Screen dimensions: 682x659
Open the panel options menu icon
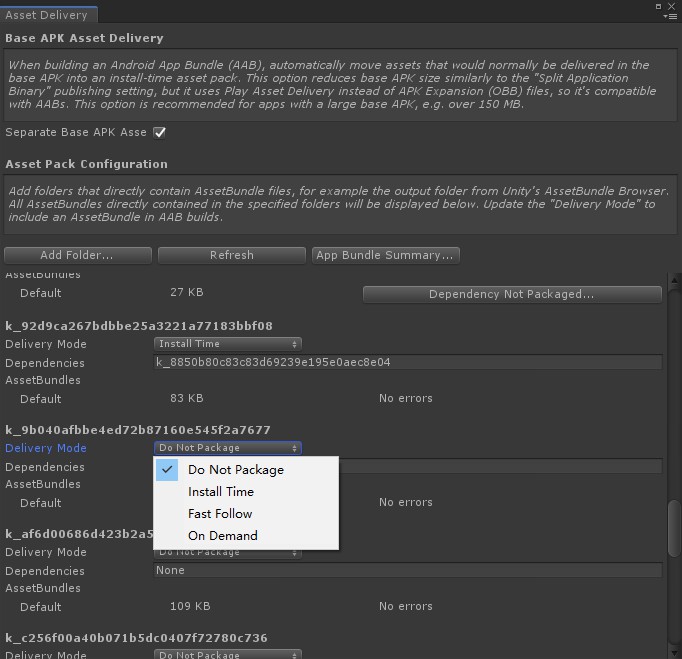[x=670, y=17]
